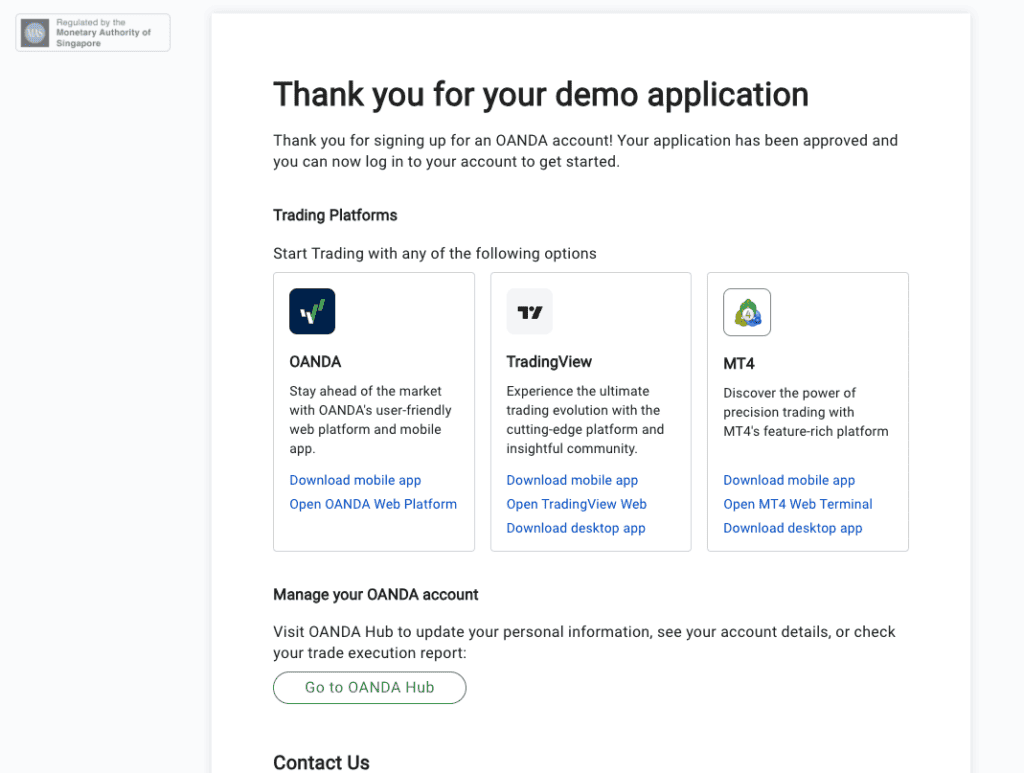Click the OANDA platform logo icon
Image resolution: width=1024 pixels, height=773 pixels.
tap(312, 311)
